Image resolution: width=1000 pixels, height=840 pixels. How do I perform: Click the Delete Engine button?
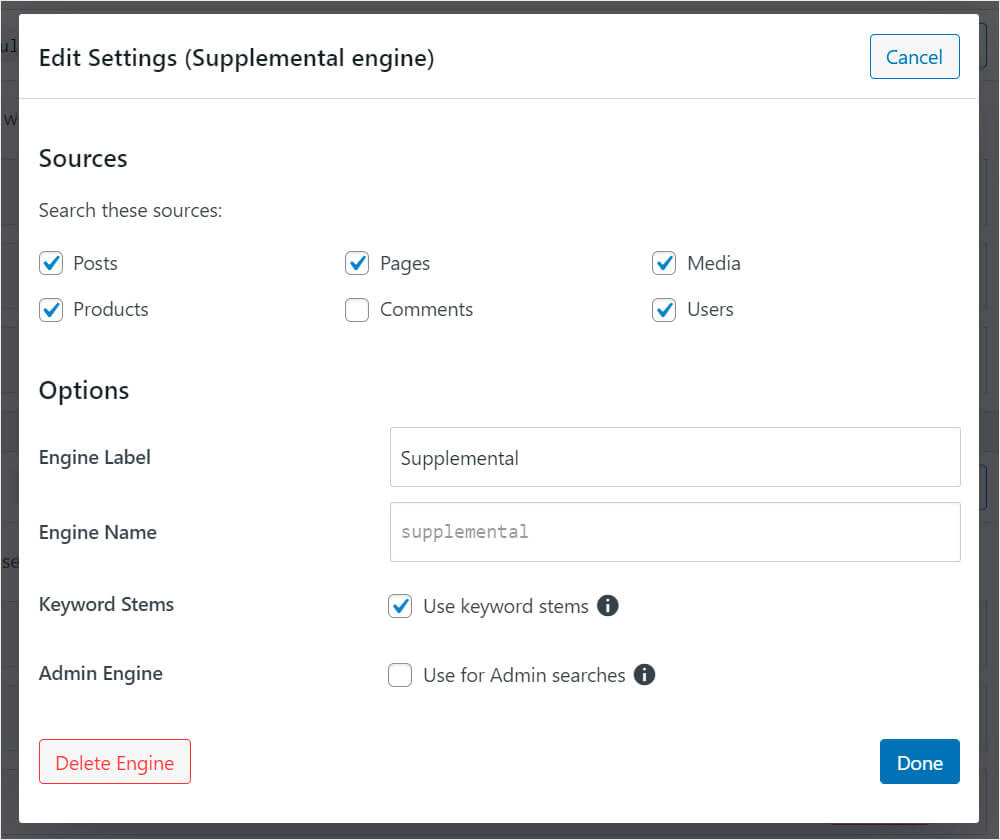115,762
